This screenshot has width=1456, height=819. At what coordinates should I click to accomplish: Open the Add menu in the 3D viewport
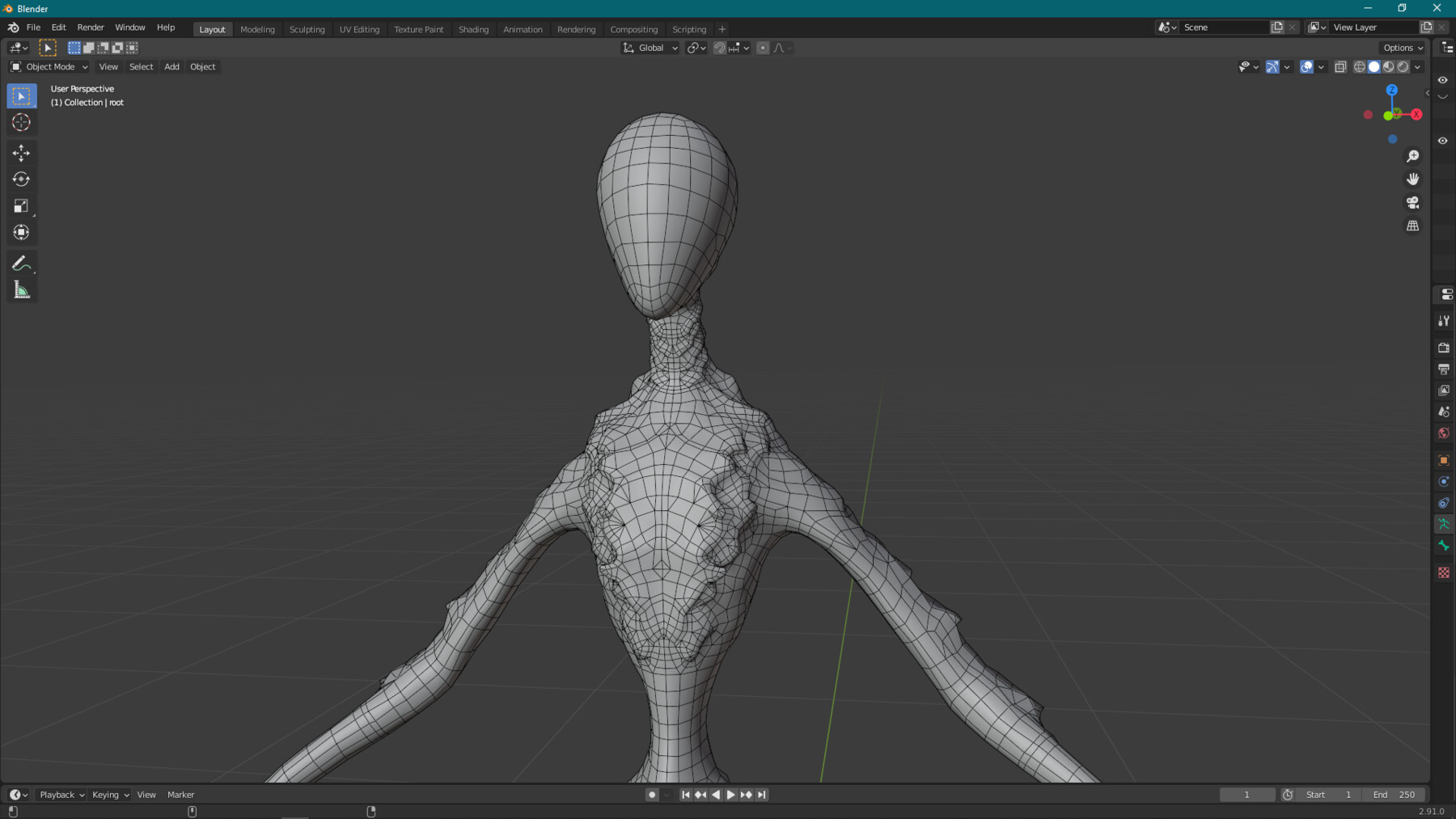point(171,66)
